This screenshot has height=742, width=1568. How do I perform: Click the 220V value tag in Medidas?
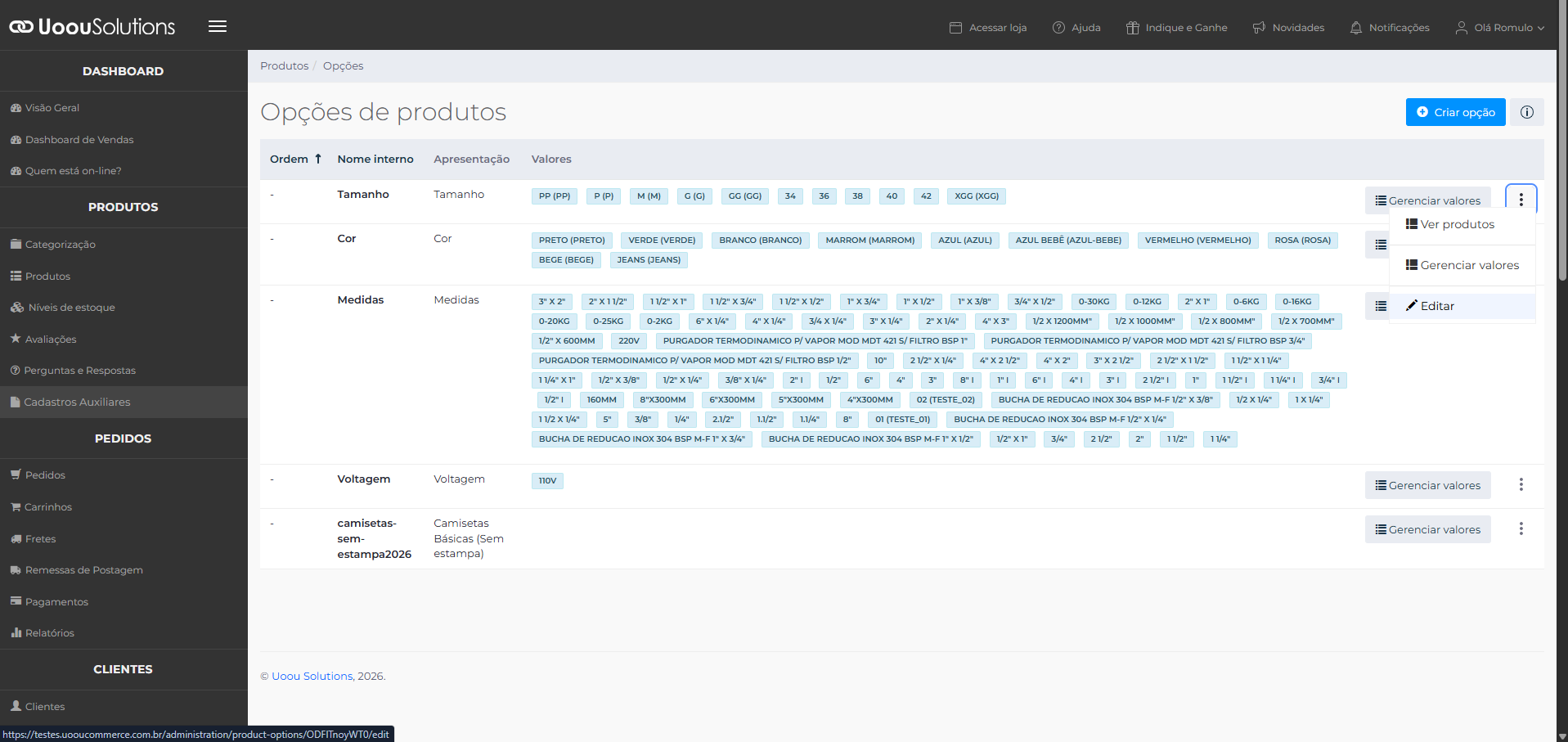(x=629, y=341)
